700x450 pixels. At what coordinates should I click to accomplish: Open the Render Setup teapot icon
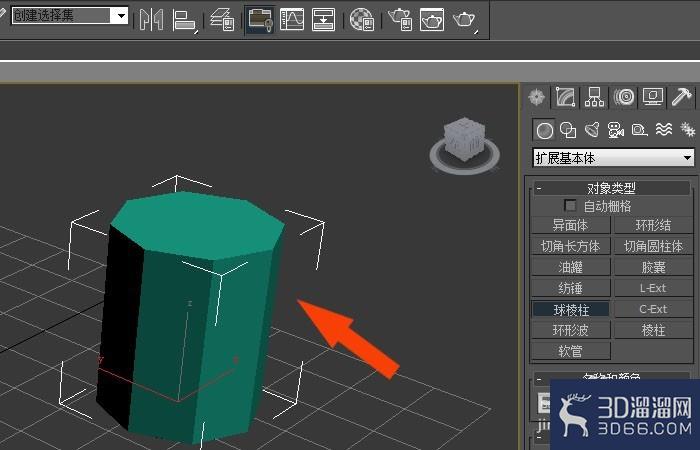coord(400,20)
